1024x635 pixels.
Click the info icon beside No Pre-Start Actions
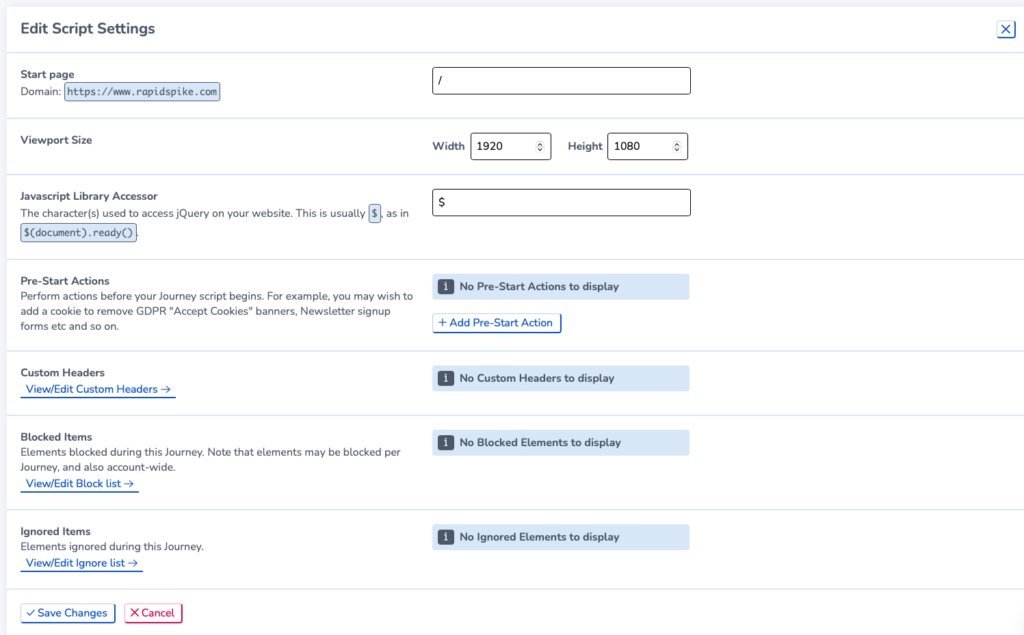(x=446, y=287)
